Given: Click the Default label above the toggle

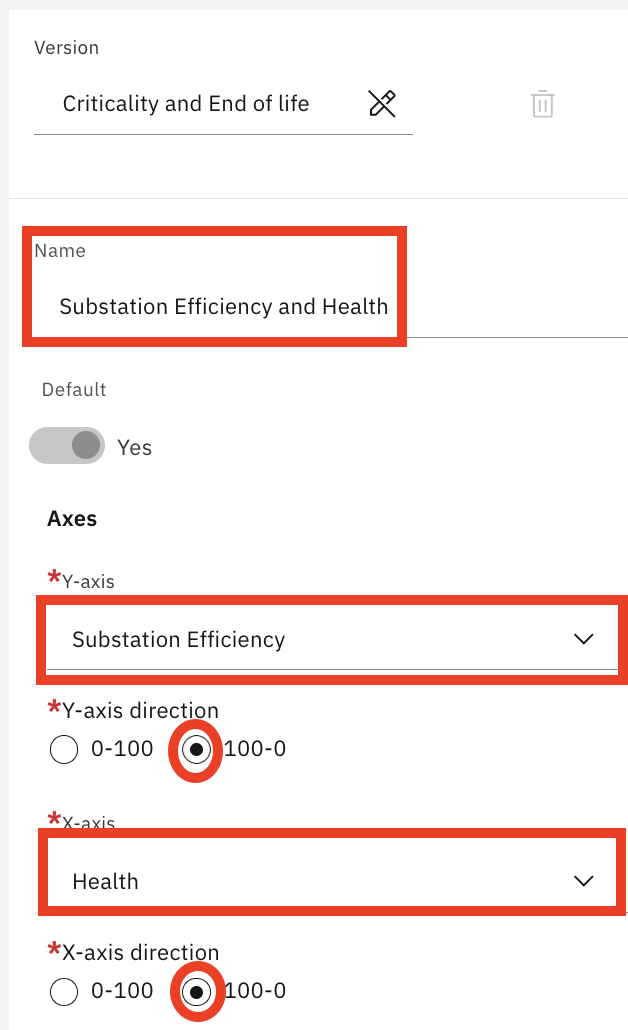Looking at the screenshot, I should pos(74,390).
